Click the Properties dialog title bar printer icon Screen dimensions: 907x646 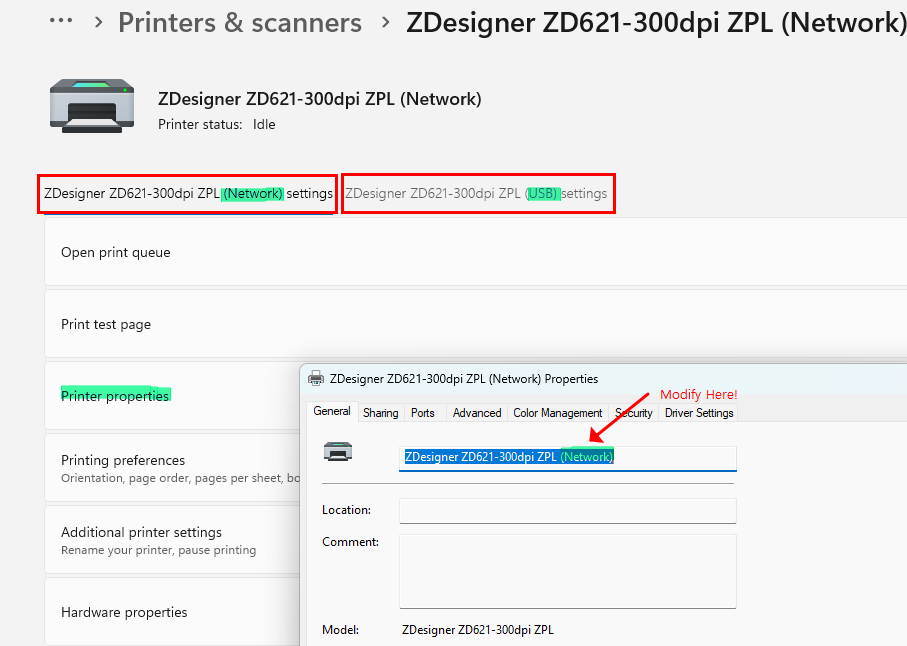pyautogui.click(x=316, y=379)
